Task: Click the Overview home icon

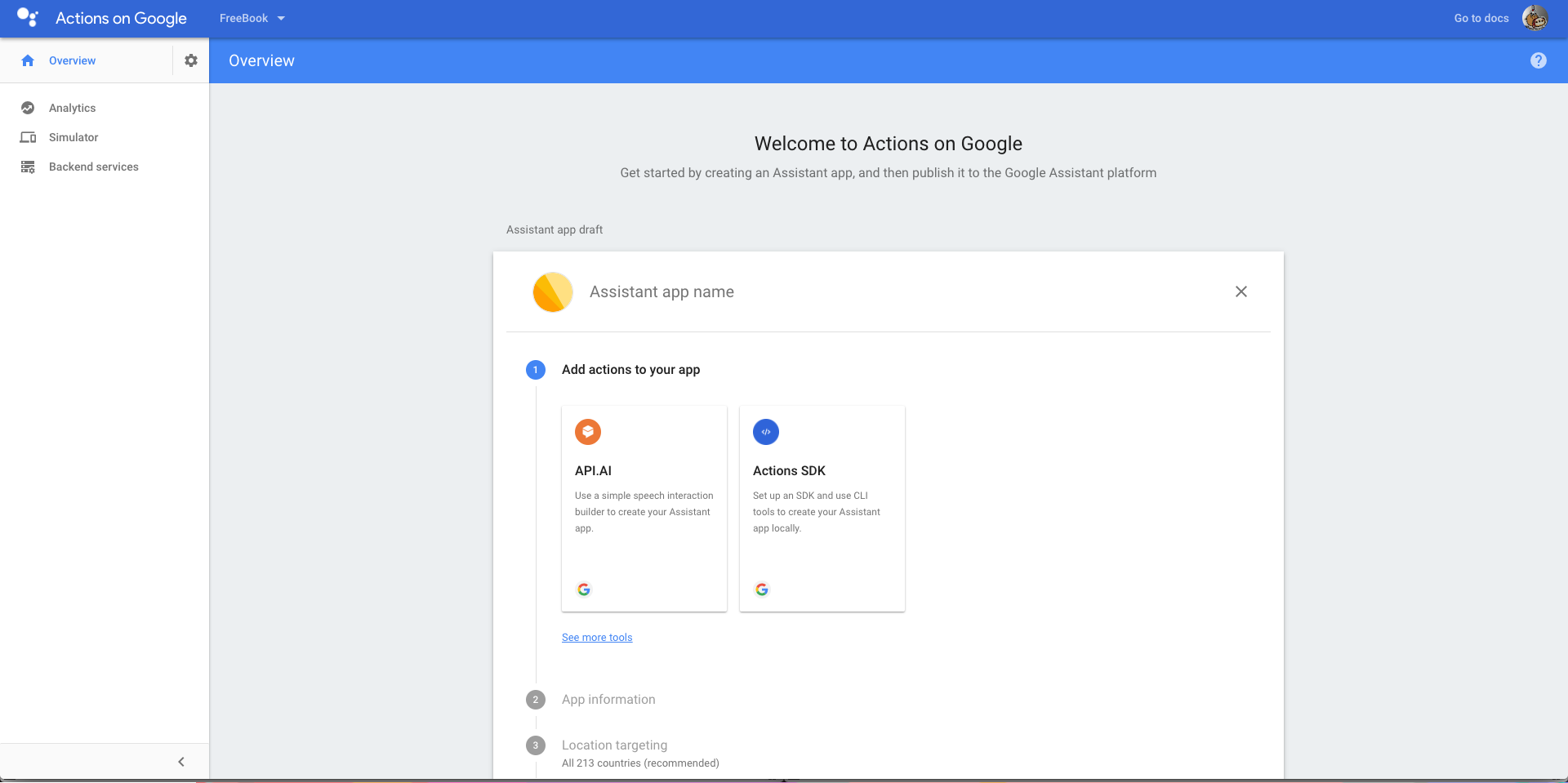Action: [x=28, y=60]
